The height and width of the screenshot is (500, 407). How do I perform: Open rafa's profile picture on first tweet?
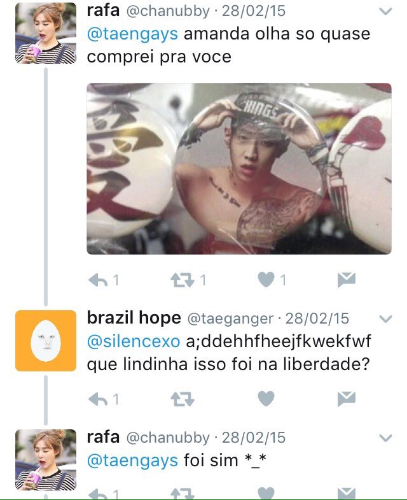coord(46,33)
